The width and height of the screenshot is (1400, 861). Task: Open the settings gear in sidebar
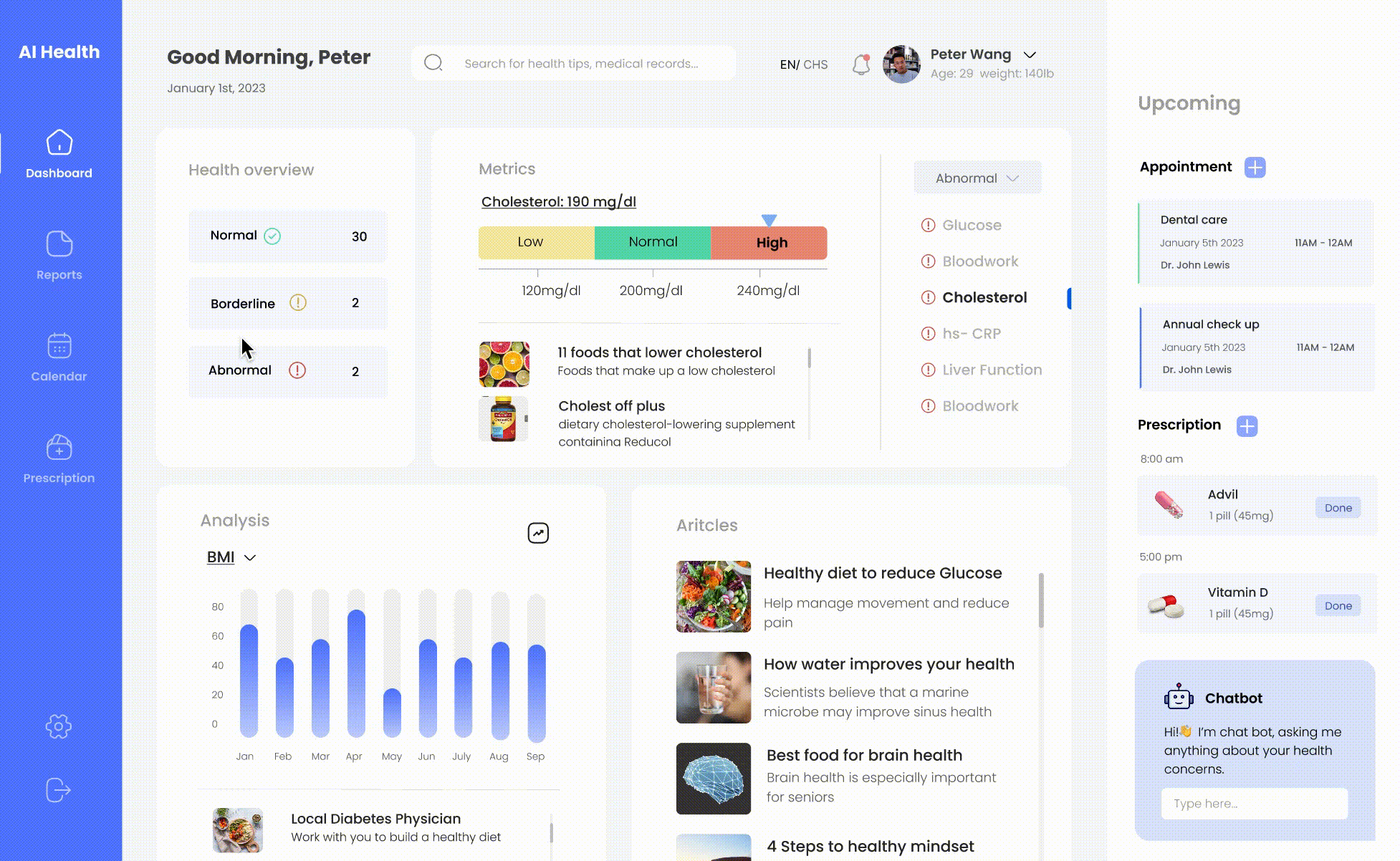click(58, 726)
